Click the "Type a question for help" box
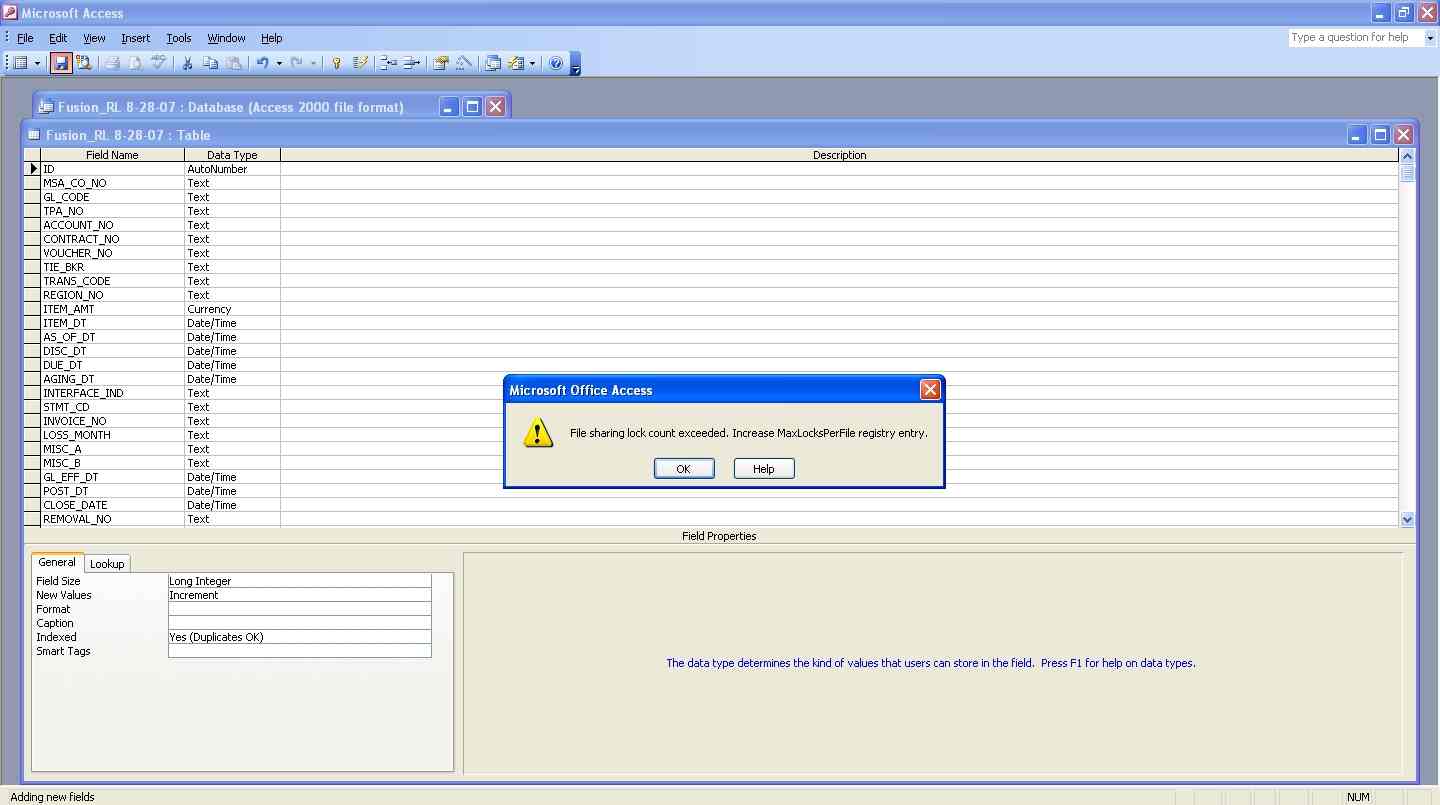 click(1356, 38)
